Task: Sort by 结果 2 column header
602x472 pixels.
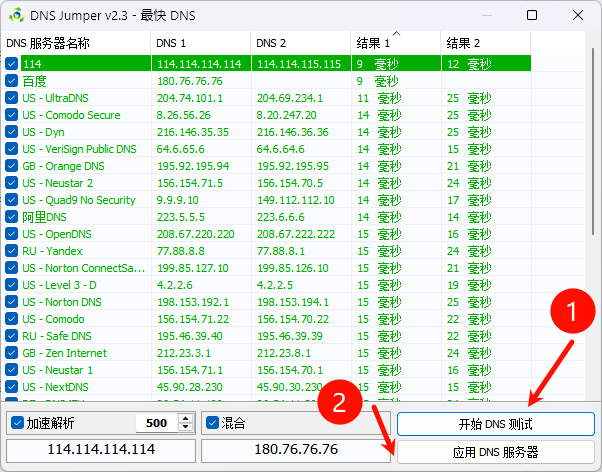Action: click(486, 43)
